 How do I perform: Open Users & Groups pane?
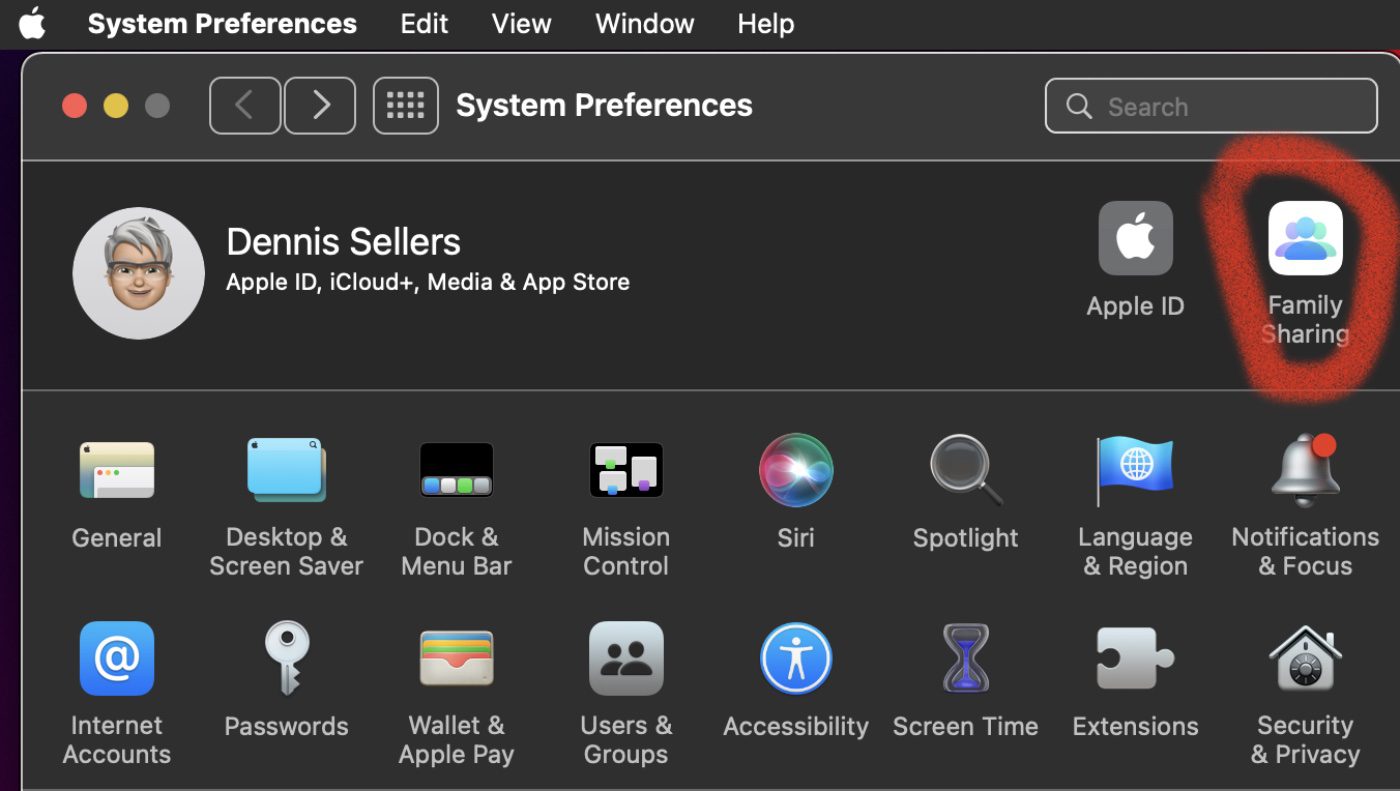point(626,659)
